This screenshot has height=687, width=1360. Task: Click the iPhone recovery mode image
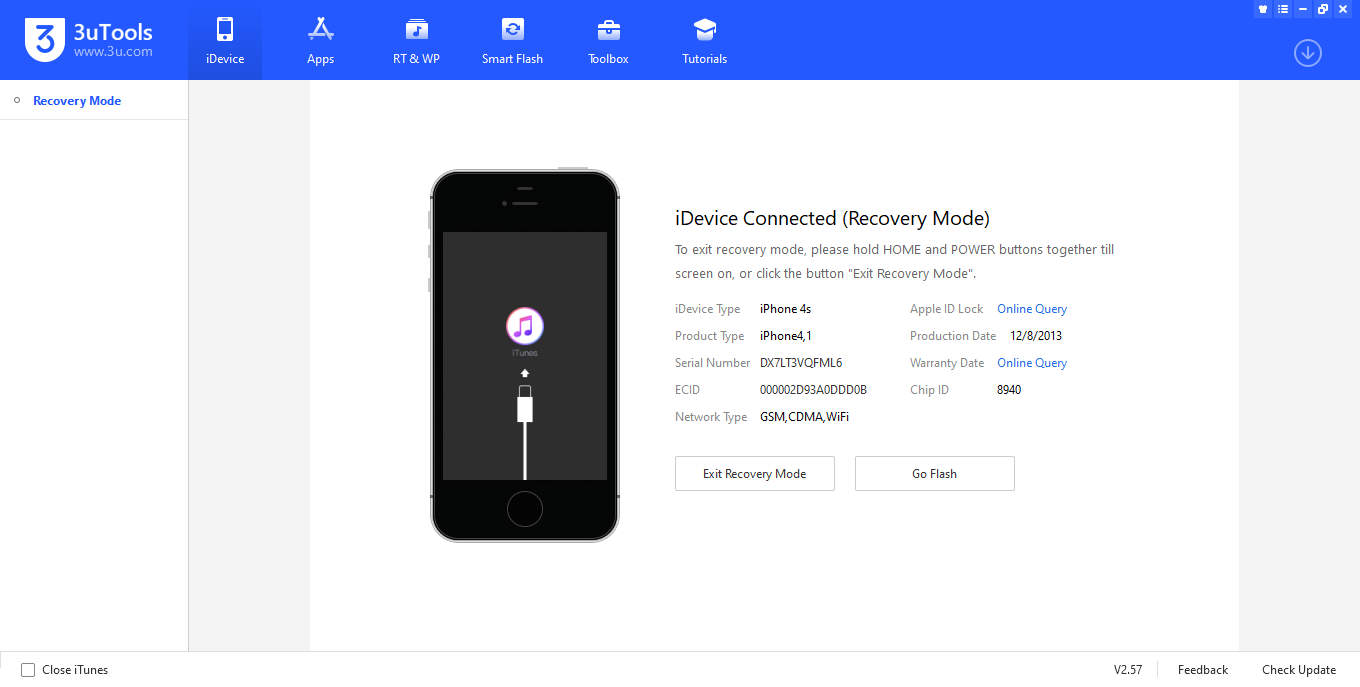[525, 356]
